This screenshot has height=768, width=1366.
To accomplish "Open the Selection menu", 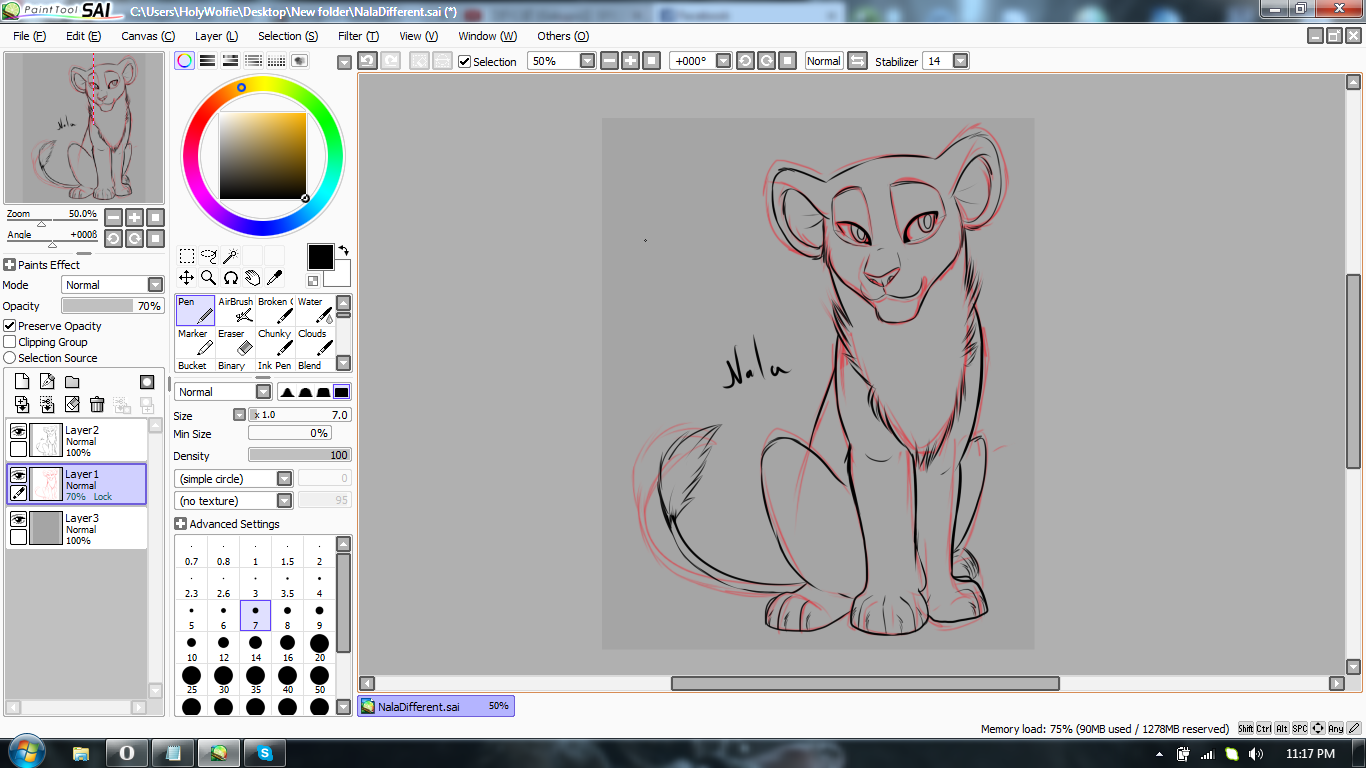I will coord(288,36).
